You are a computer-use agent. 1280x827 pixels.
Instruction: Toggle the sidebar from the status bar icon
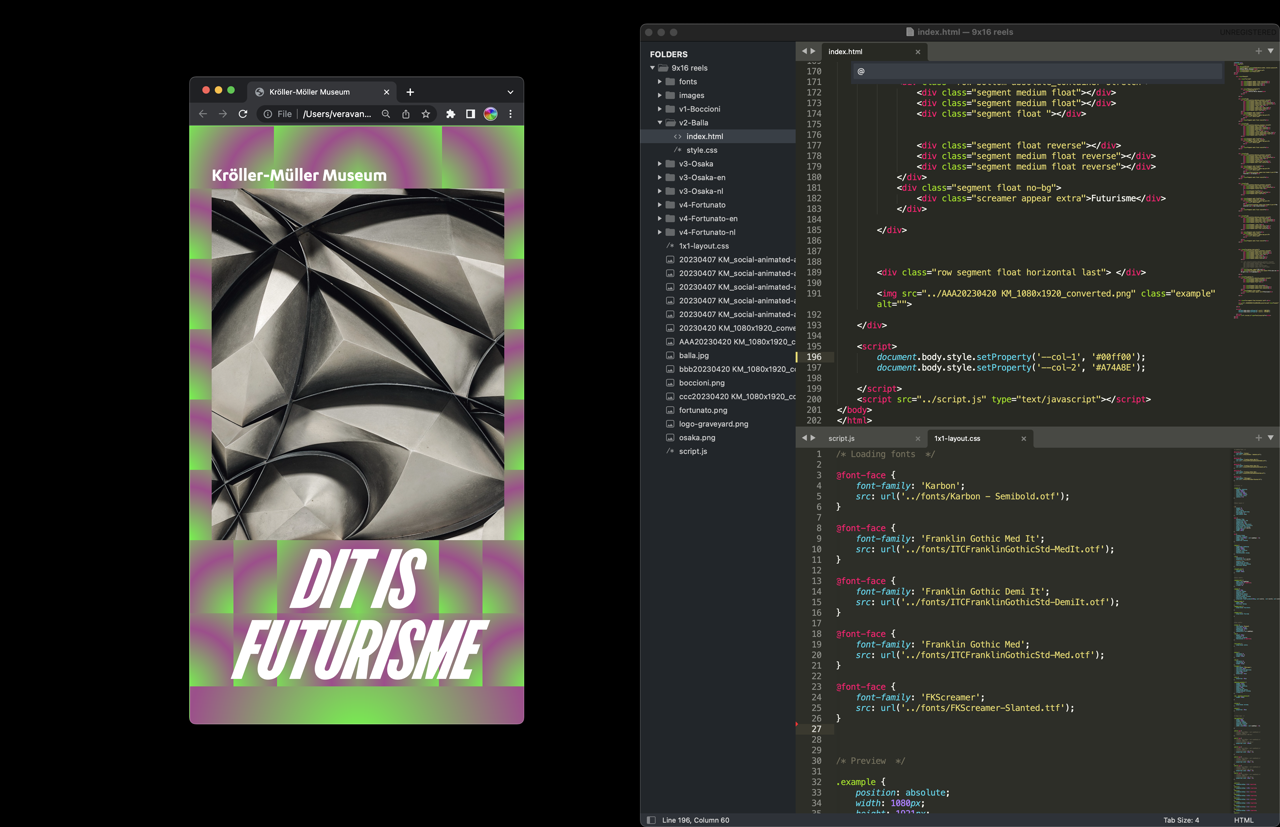pos(651,820)
